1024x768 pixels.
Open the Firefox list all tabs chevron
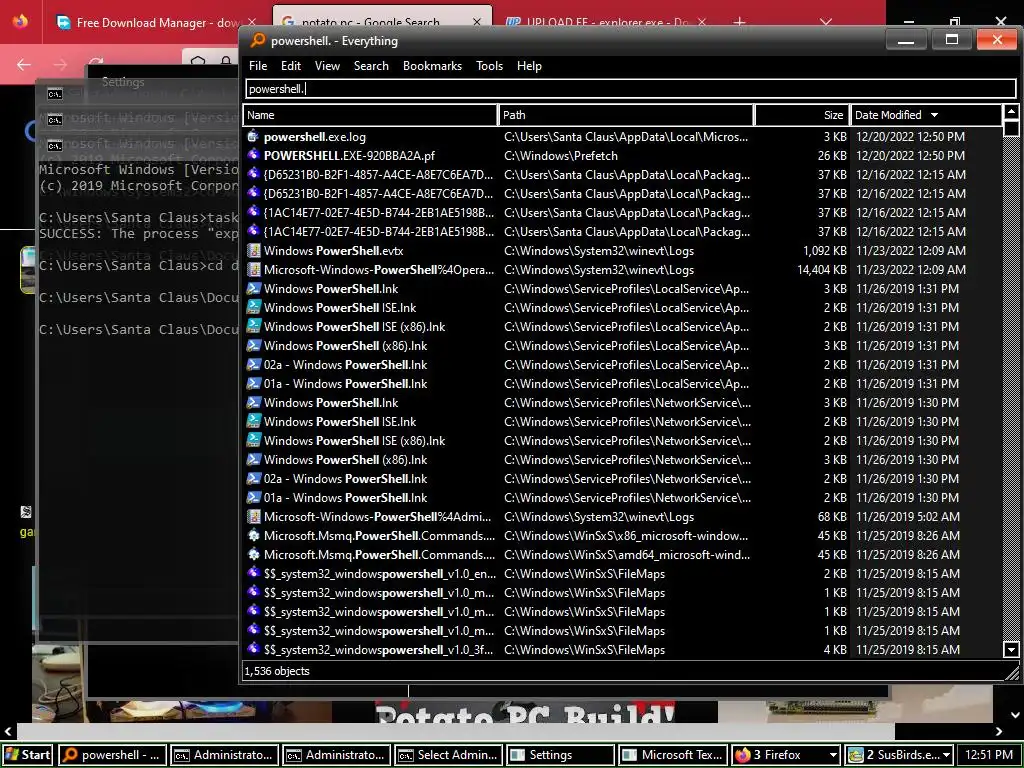[x=825, y=22]
